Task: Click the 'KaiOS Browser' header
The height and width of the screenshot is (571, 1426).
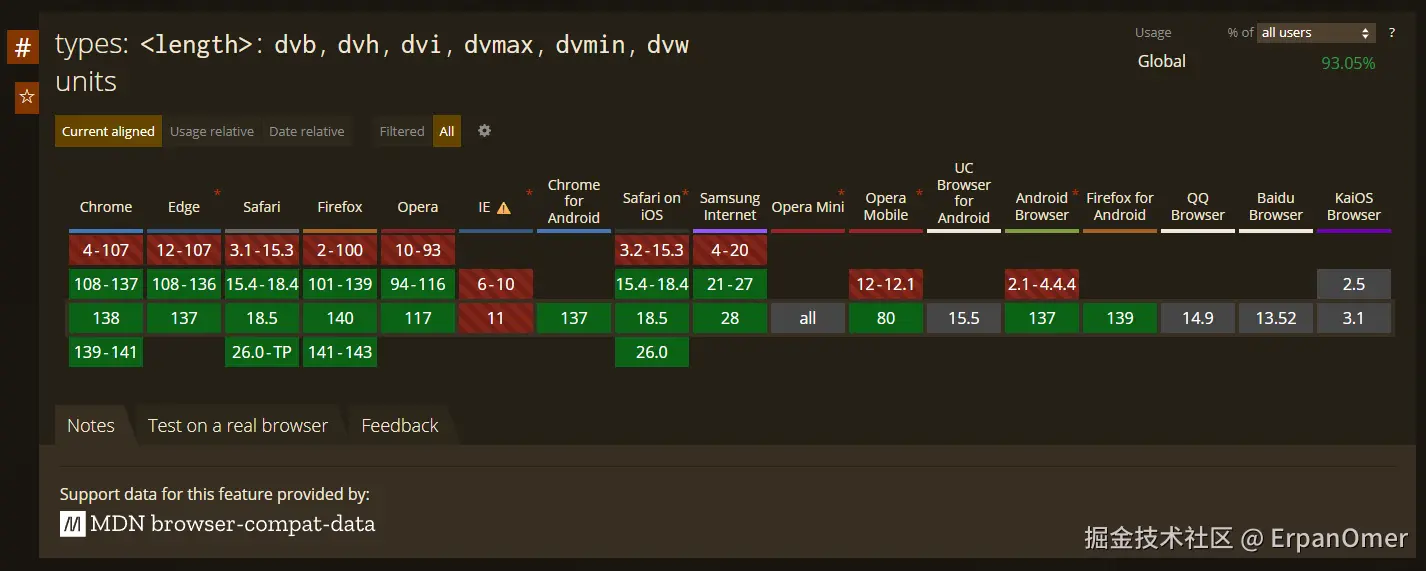Action: (1354, 206)
